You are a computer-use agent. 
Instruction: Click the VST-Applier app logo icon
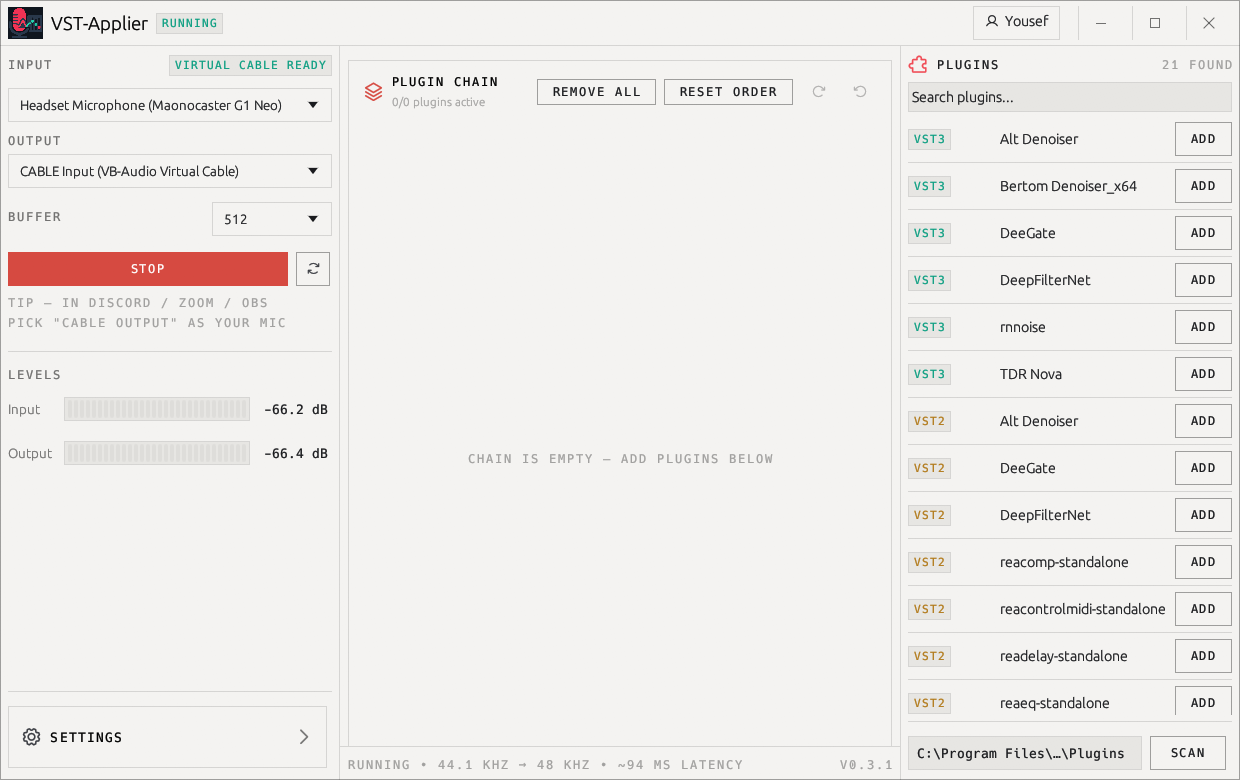click(25, 23)
